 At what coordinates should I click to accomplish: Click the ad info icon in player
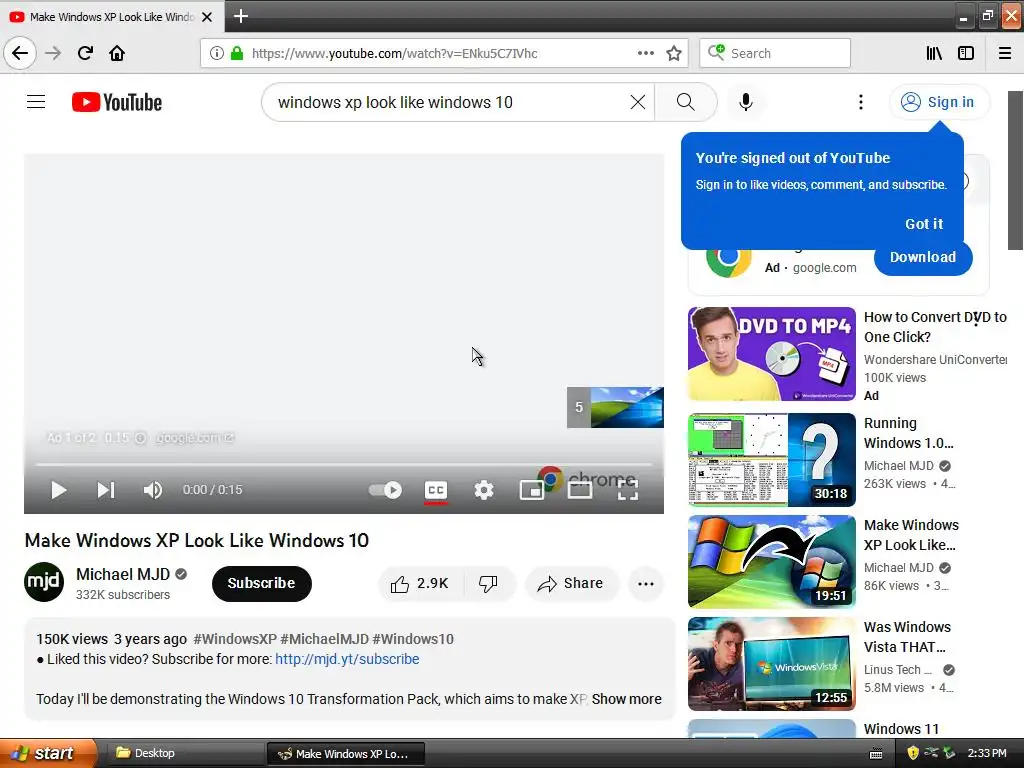point(140,438)
